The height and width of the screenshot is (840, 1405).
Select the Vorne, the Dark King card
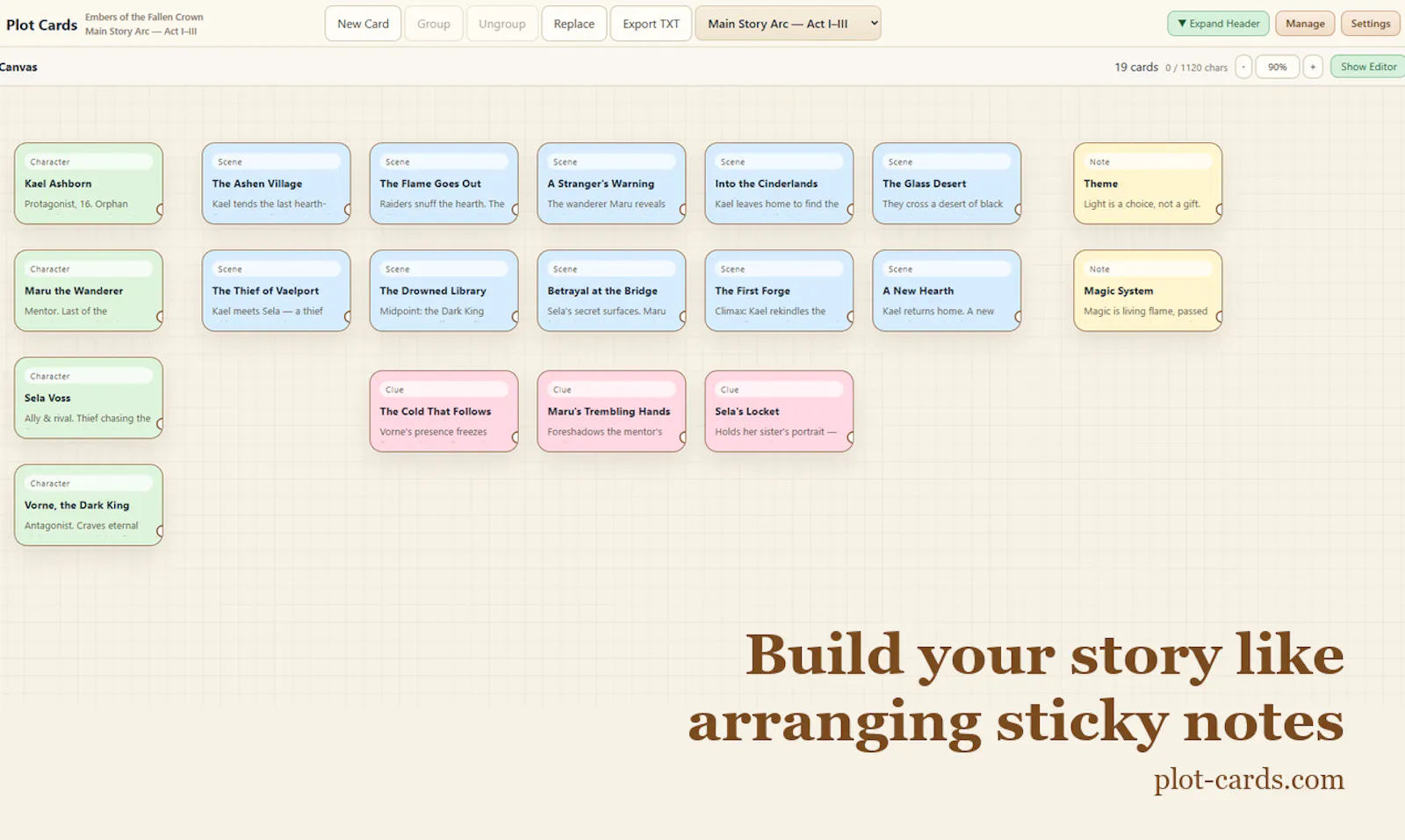click(89, 505)
